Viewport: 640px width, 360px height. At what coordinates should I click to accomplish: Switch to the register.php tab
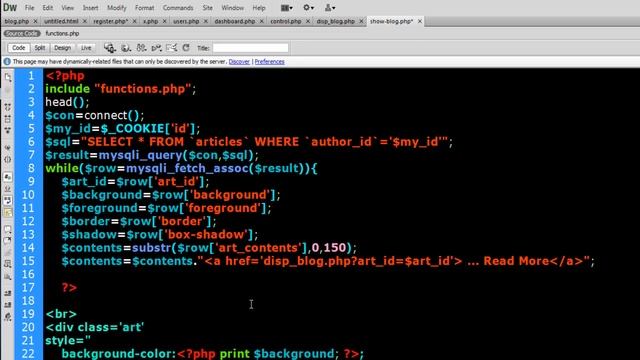tap(111, 21)
